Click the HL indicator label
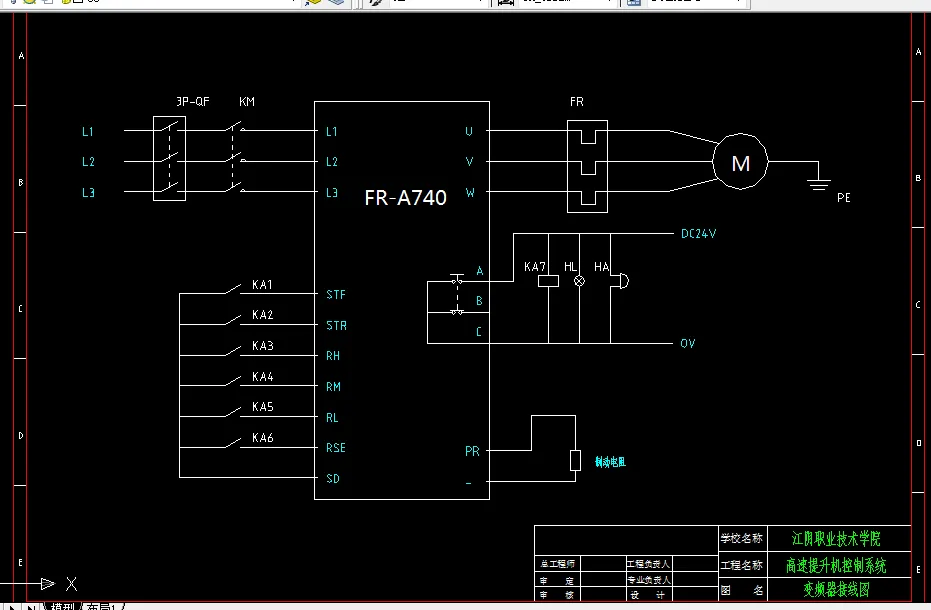This screenshot has height=610, width=931. coord(570,267)
